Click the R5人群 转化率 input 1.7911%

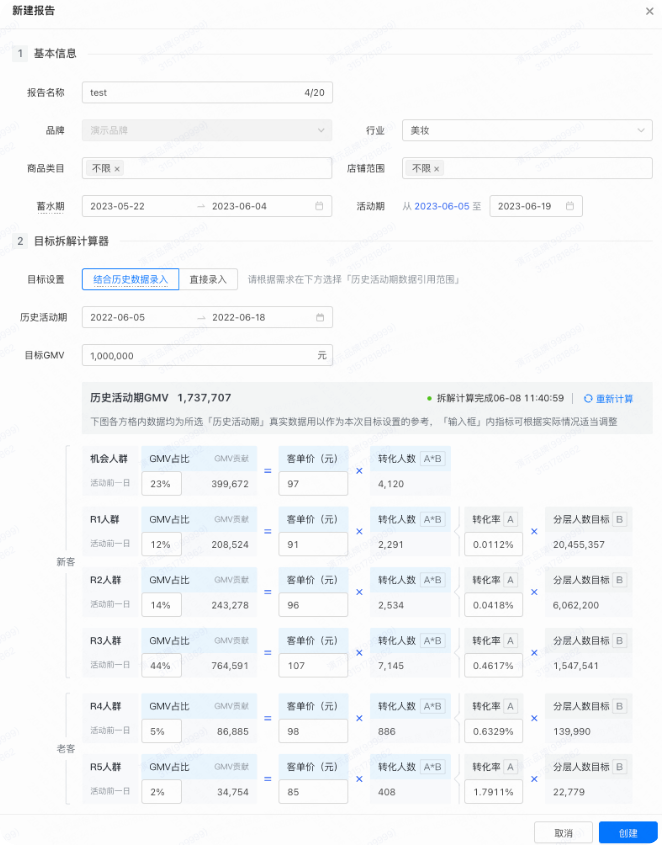pyautogui.click(x=493, y=792)
